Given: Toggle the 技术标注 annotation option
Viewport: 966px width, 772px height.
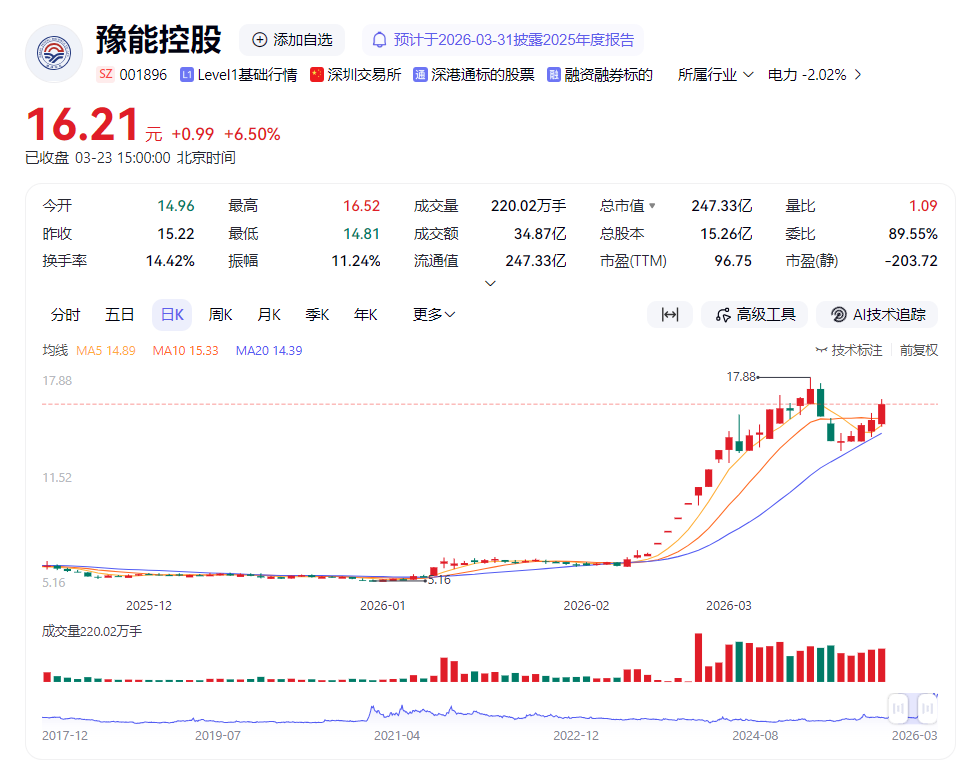Looking at the screenshot, I should (849, 351).
